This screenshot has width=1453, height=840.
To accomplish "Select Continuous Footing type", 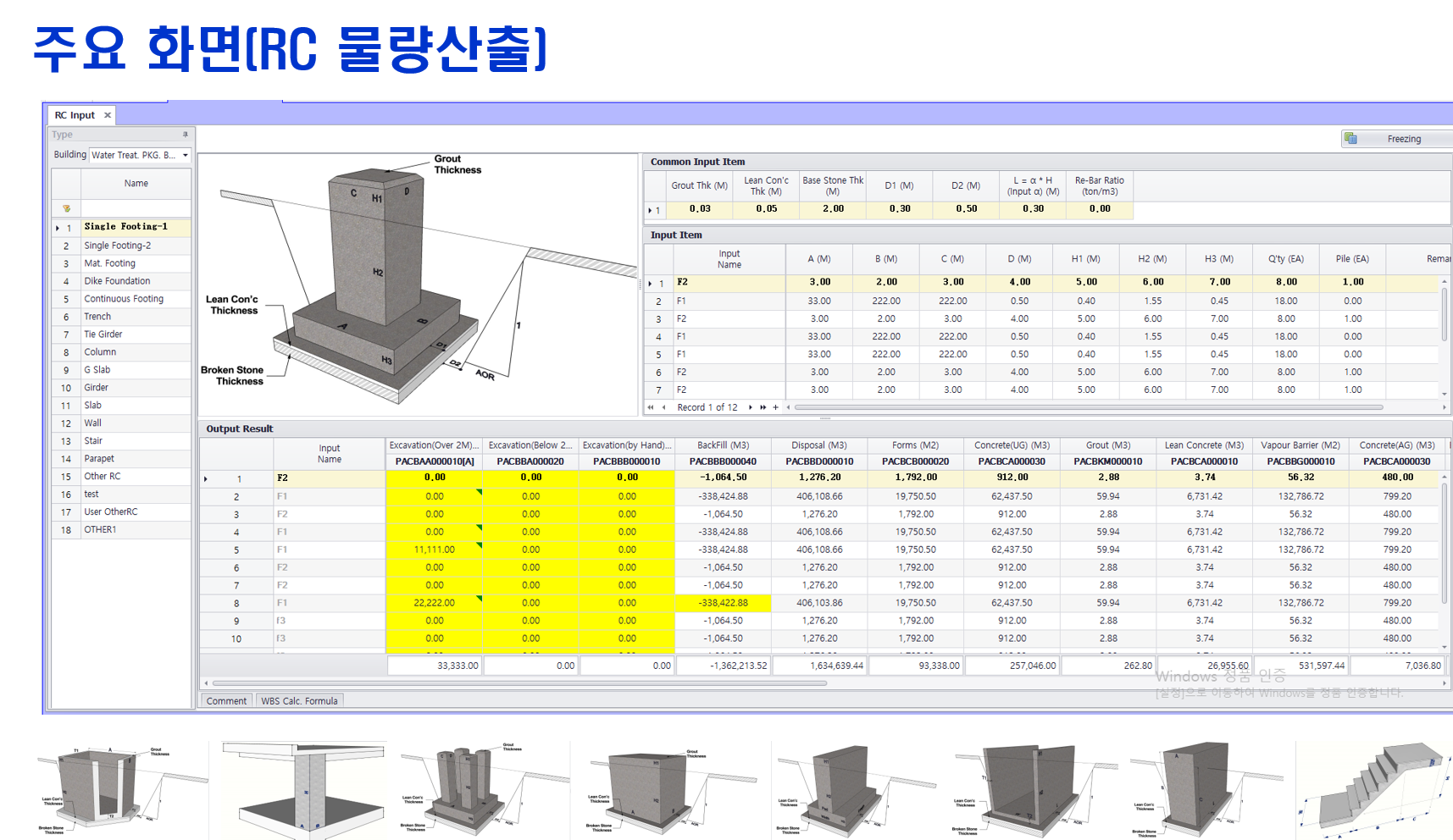I will point(124,299).
